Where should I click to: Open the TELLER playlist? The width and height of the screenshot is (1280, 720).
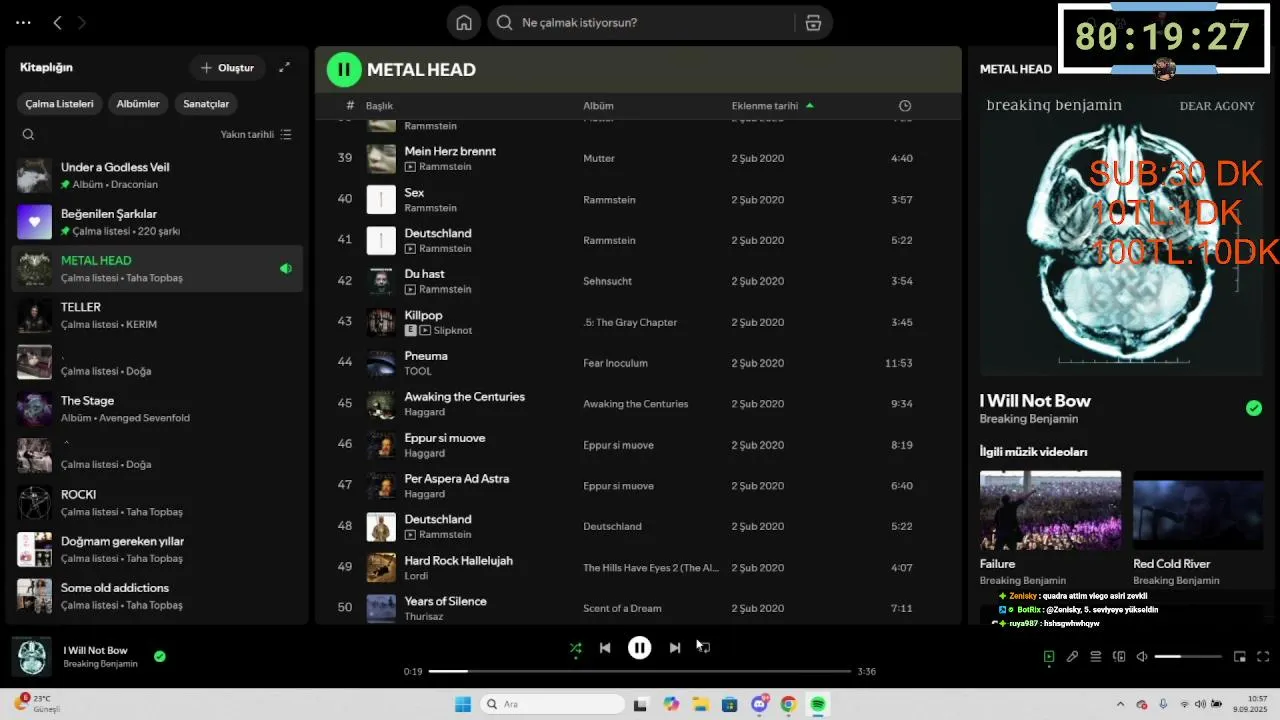click(157, 316)
